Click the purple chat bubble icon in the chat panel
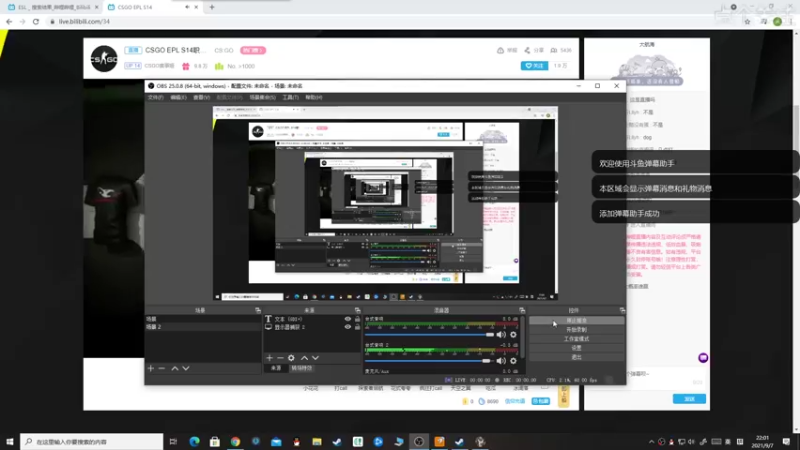Screen dimensions: 800x450 tap(703, 358)
